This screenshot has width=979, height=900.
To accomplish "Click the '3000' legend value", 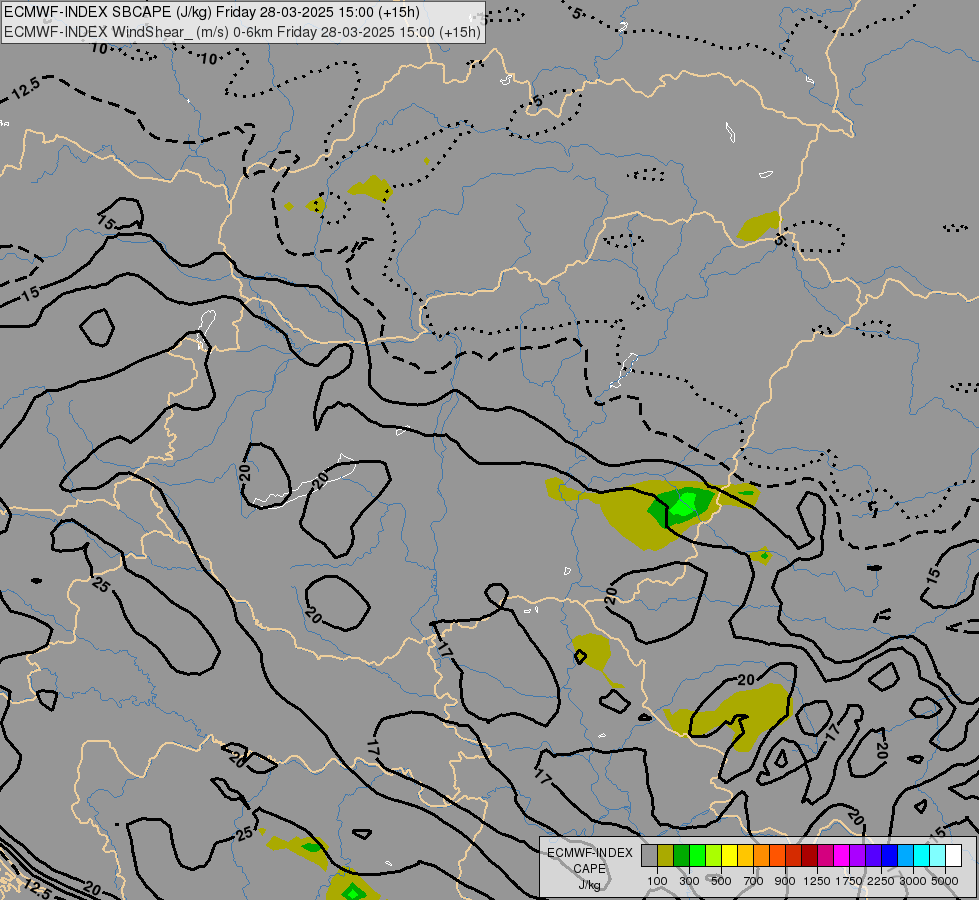I will click(913, 881).
